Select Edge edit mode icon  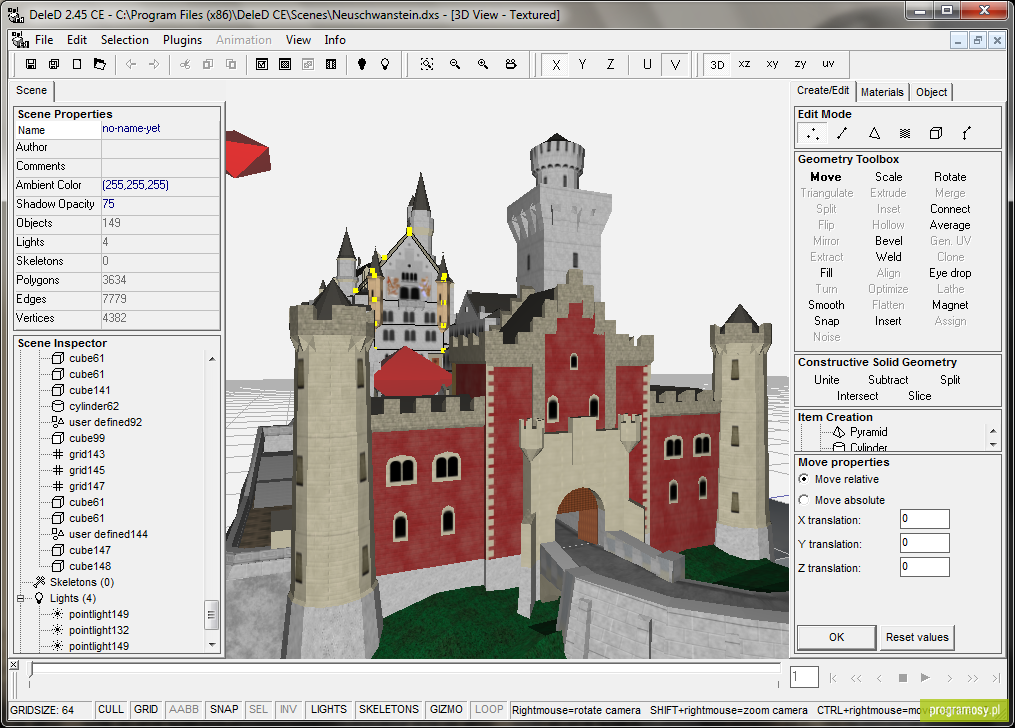(x=842, y=133)
